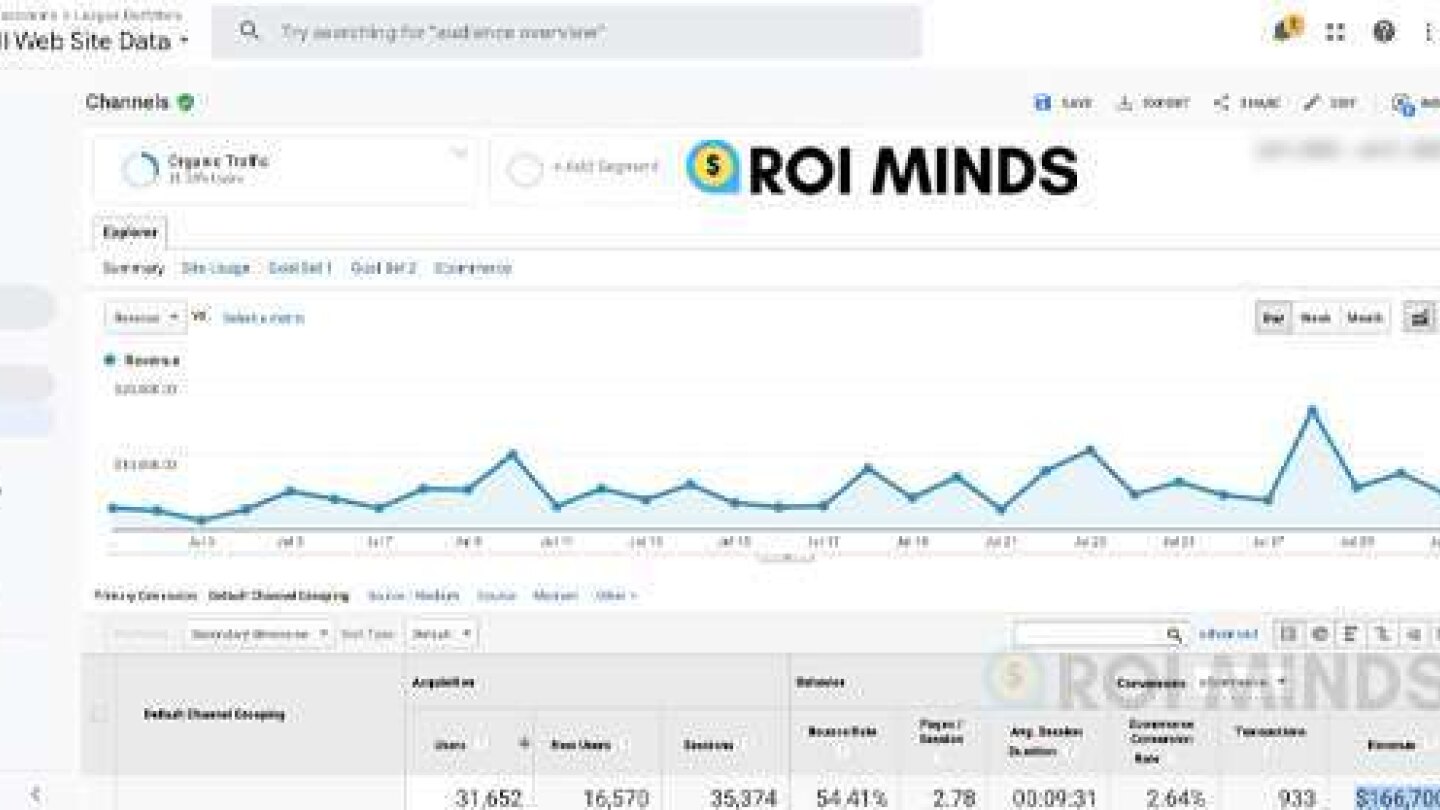Switch to the Summary view
This screenshot has height=810, width=1440.
coord(133,268)
